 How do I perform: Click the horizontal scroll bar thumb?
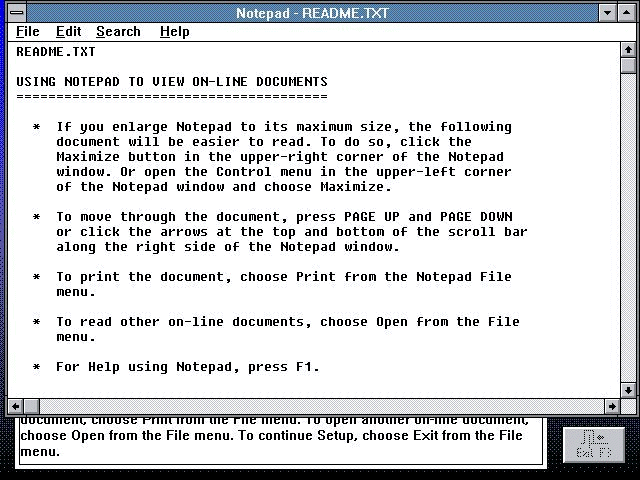coord(31,406)
